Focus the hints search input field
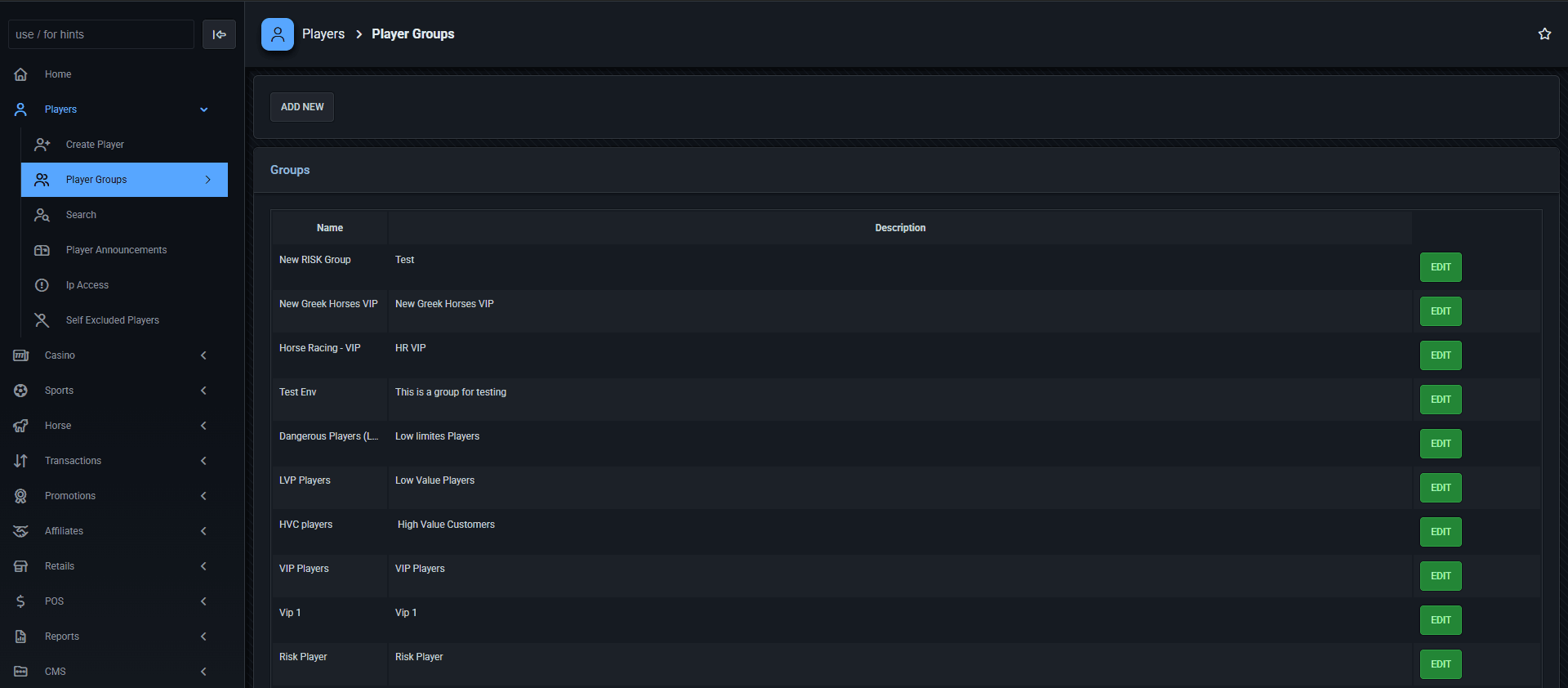 pos(101,34)
